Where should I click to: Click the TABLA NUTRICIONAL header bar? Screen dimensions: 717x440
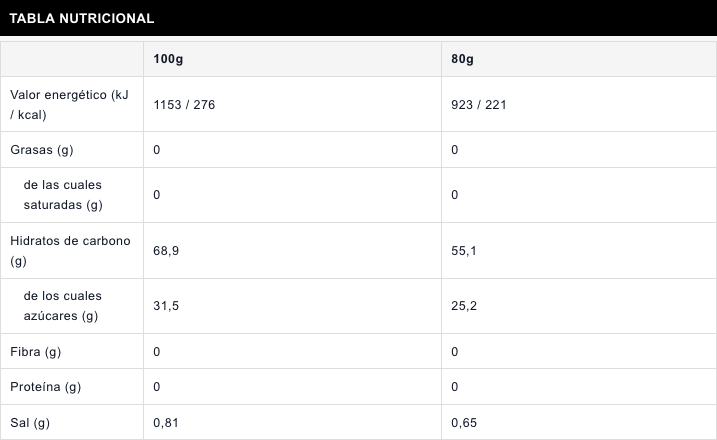click(x=358, y=18)
